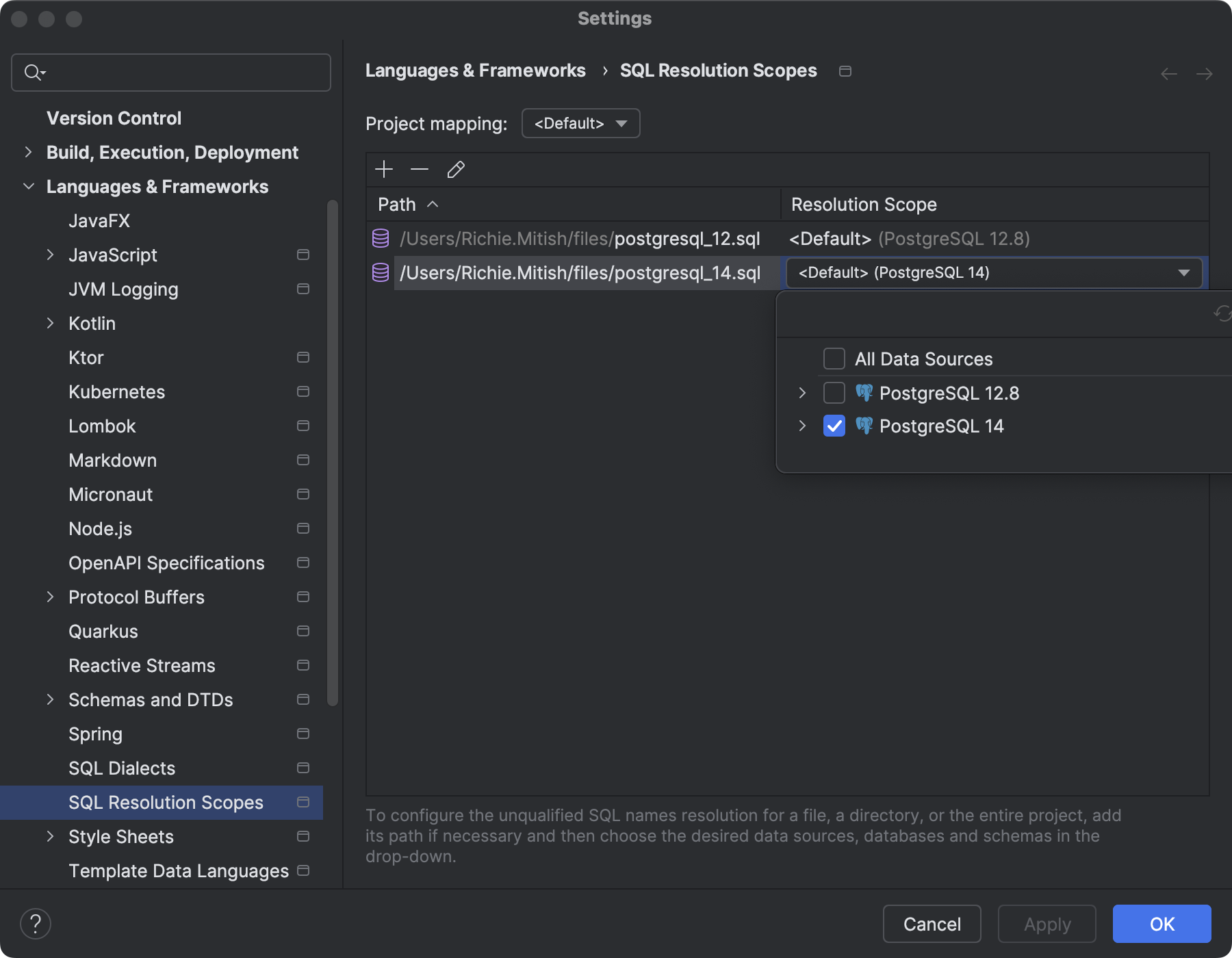This screenshot has width=1232, height=958.
Task: Edit the selected path entry
Action: coord(455,169)
